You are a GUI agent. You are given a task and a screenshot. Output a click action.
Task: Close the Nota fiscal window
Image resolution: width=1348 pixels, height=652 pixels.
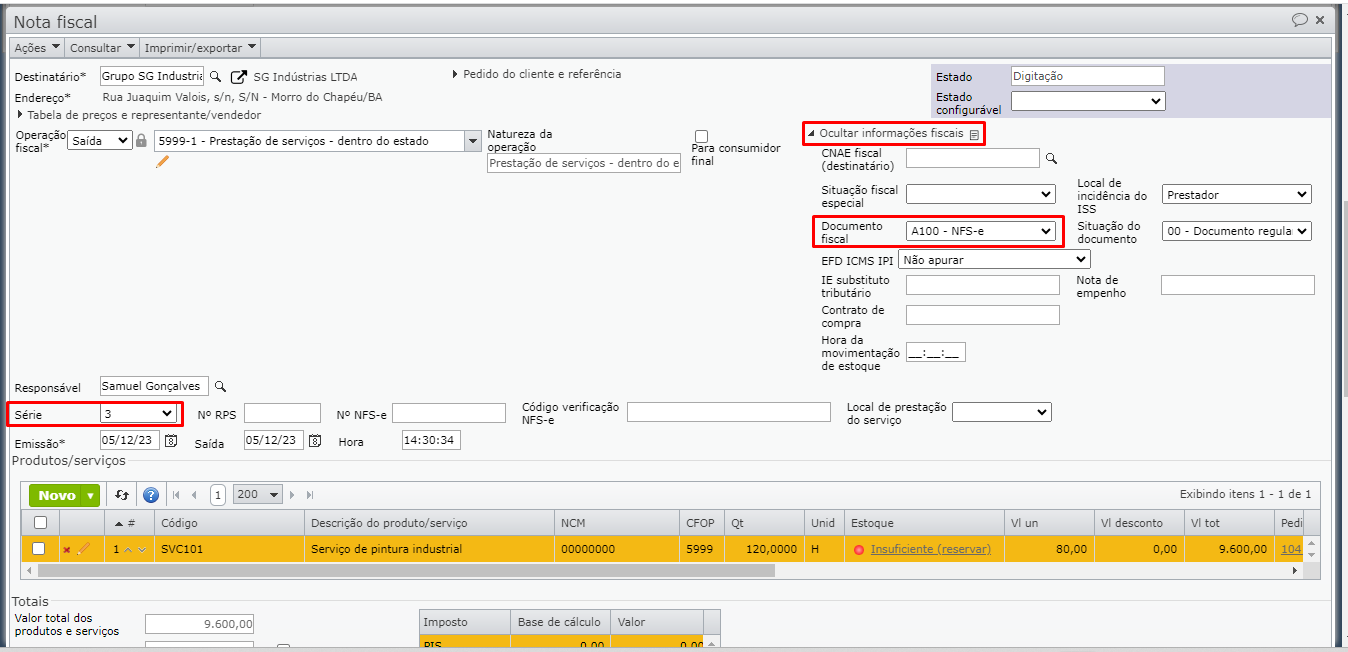1320,20
